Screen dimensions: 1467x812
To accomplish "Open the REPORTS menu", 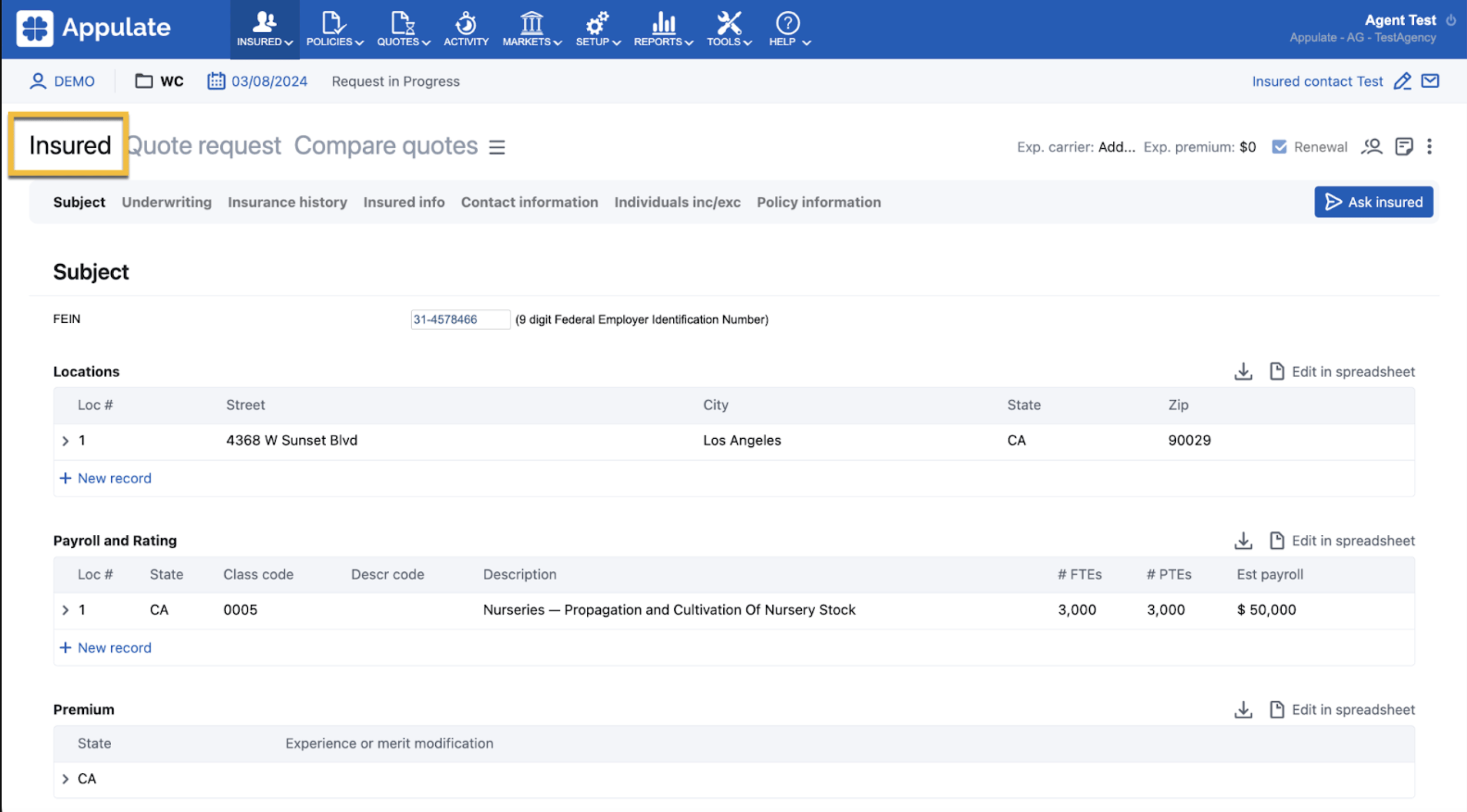I will point(664,29).
